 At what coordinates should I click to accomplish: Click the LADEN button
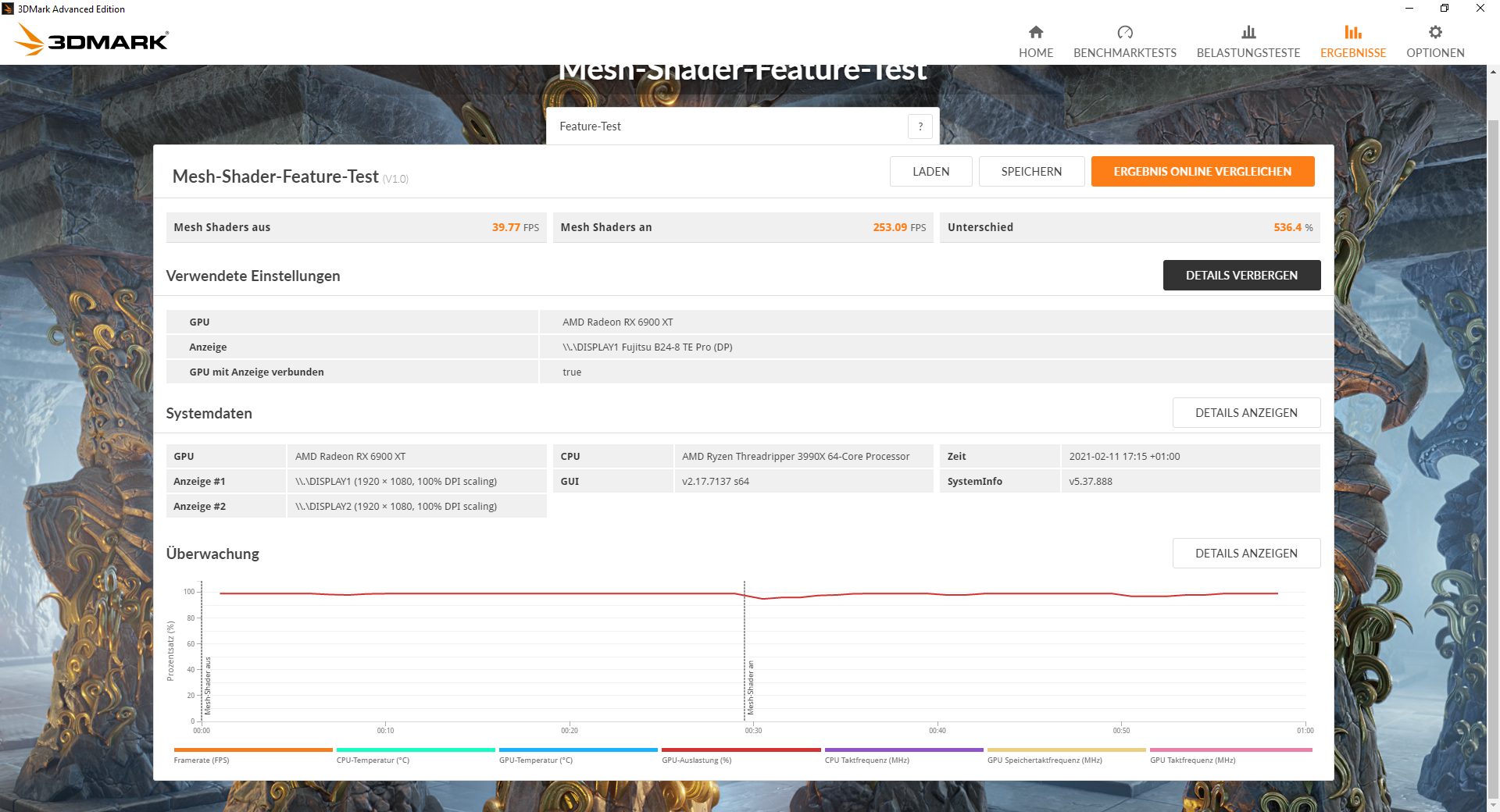click(x=931, y=172)
